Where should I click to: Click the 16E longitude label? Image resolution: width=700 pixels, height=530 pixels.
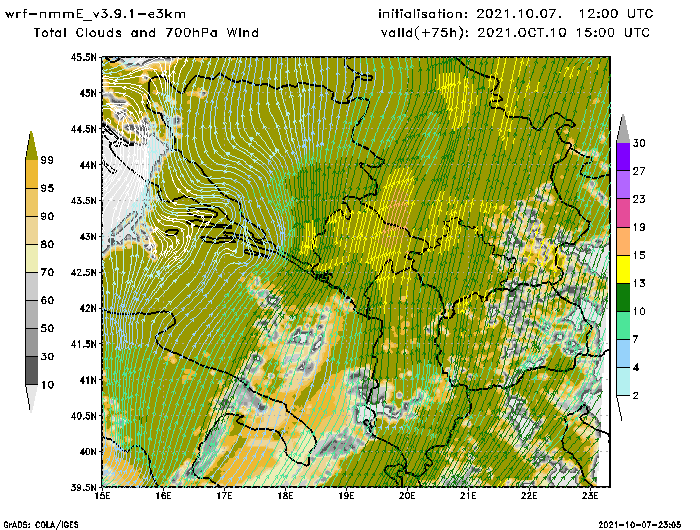163,496
